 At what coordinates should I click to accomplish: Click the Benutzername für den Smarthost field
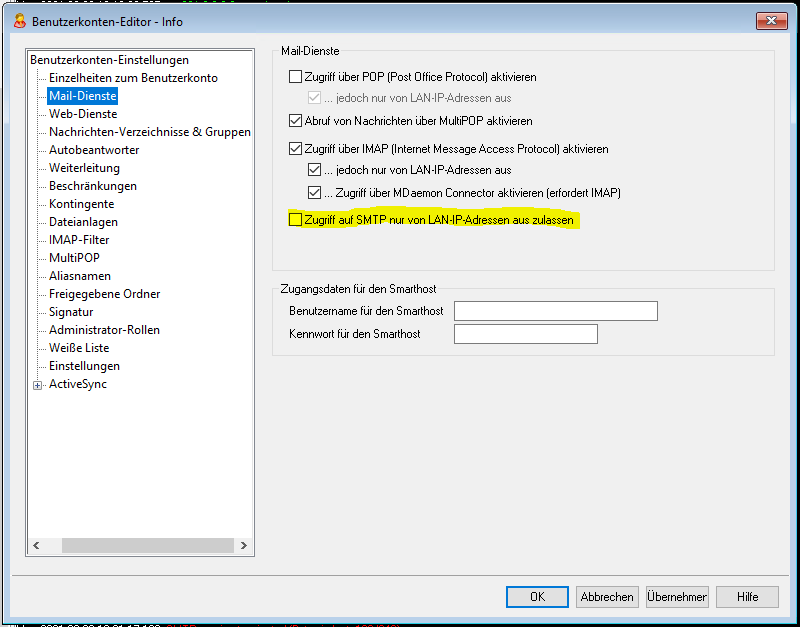click(x=555, y=311)
